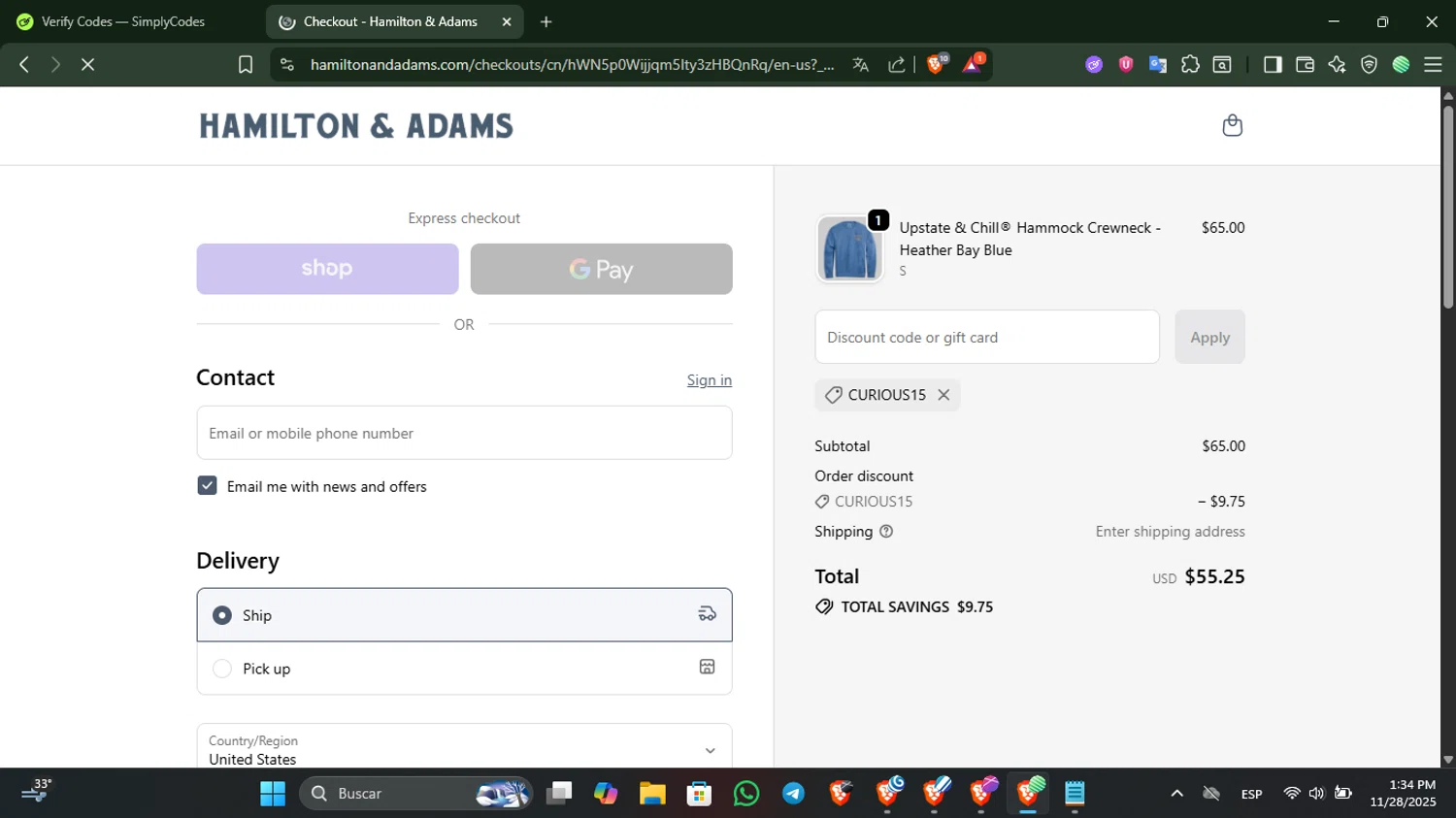
Task: Bookmark this page with the bookmark icon
Action: click(246, 65)
